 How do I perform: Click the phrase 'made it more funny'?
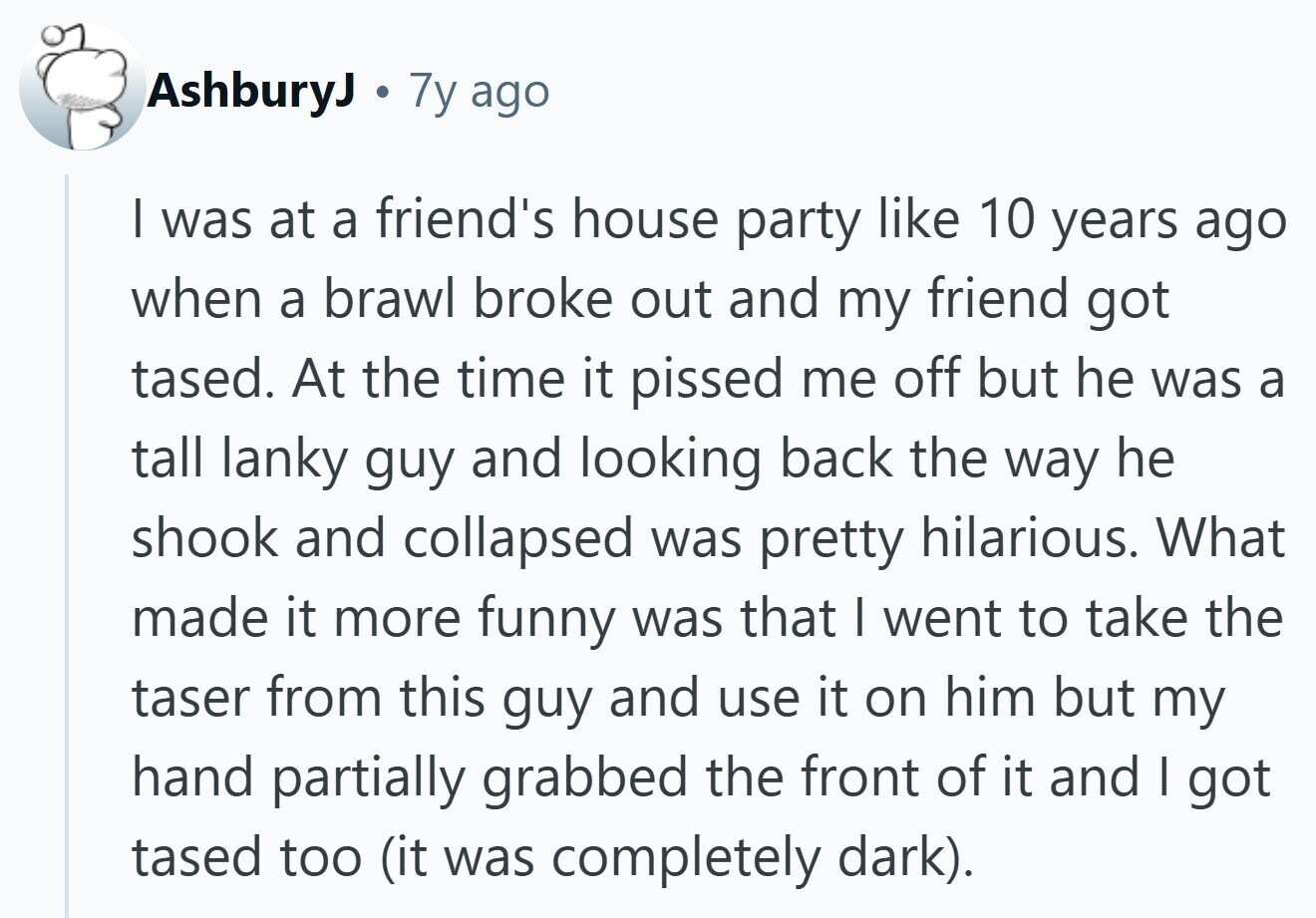click(374, 619)
